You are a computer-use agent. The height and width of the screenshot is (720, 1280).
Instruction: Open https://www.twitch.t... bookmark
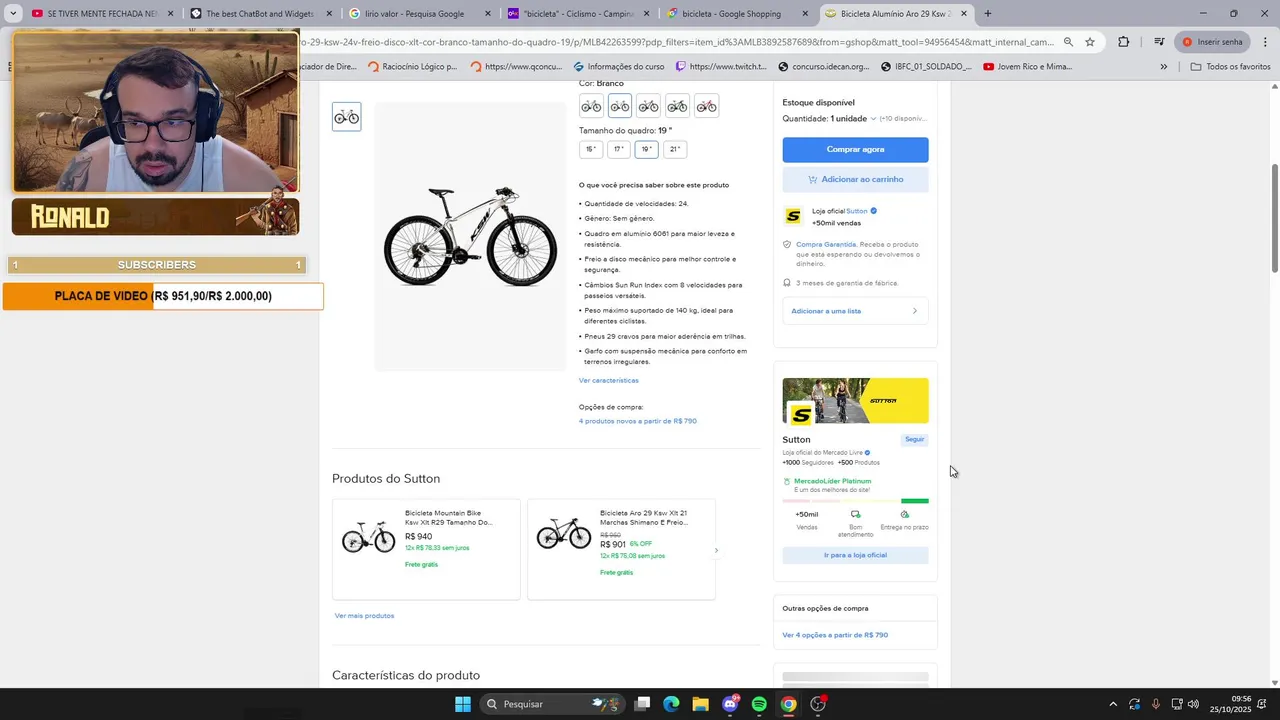point(721,67)
